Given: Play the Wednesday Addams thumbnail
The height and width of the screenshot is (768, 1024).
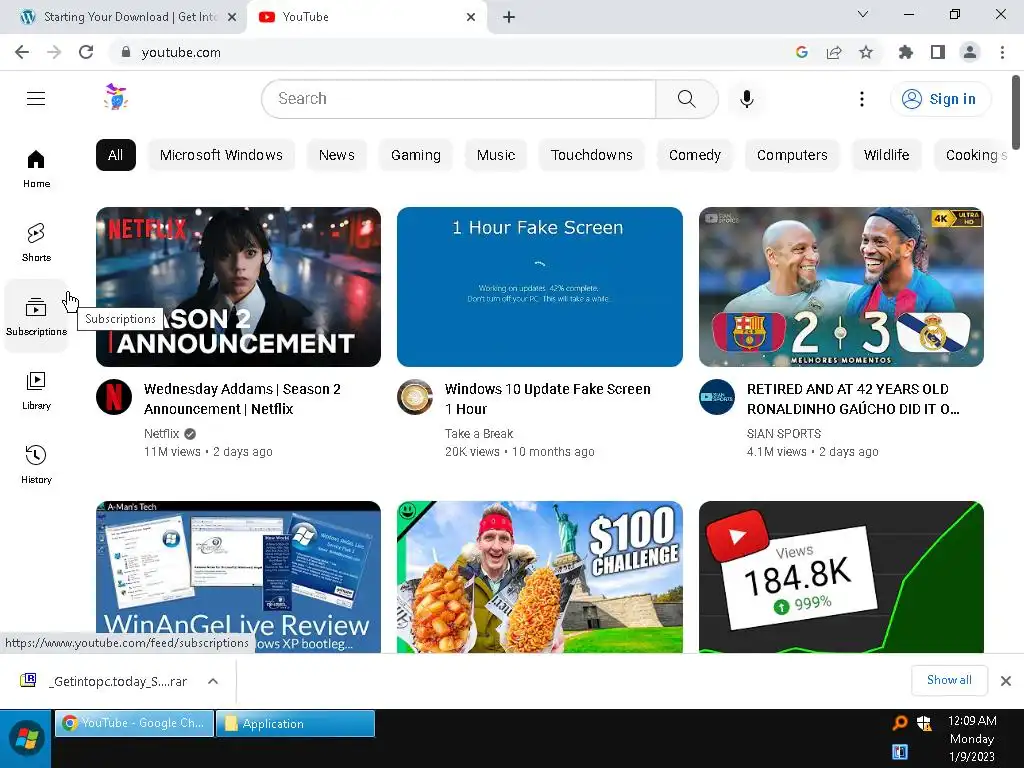Looking at the screenshot, I should (x=238, y=287).
